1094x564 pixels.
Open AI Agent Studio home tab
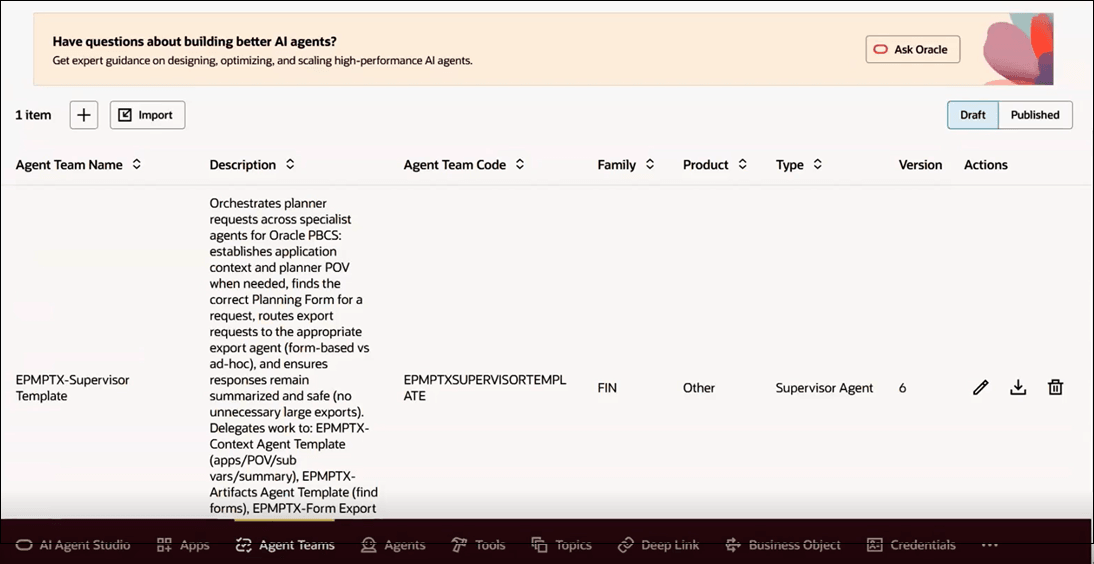point(72,545)
